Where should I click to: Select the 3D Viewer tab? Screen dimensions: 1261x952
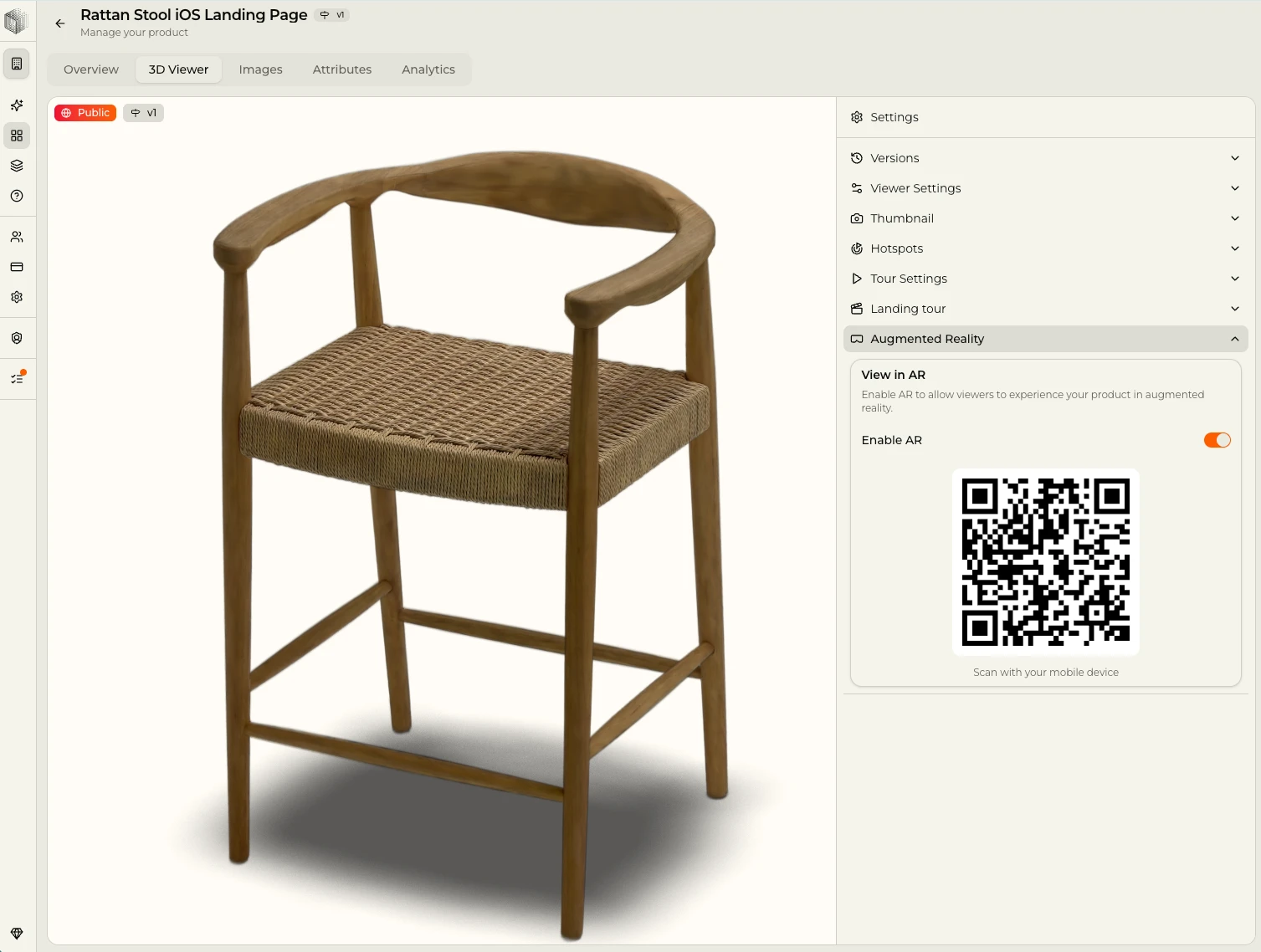pos(178,69)
